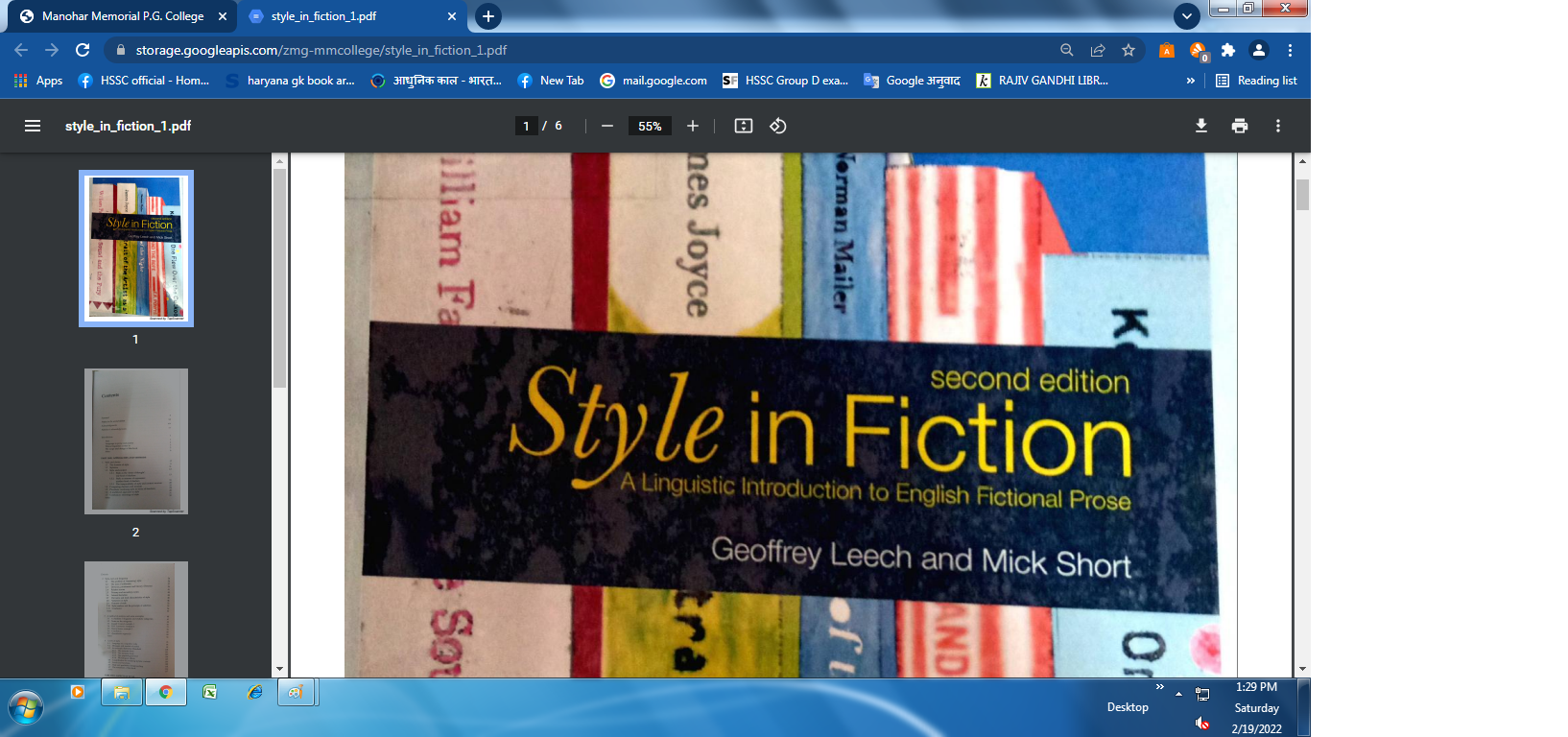Image resolution: width=1568 pixels, height=737 pixels.
Task: Open the Chrome profile menu
Action: pyautogui.click(x=1259, y=50)
